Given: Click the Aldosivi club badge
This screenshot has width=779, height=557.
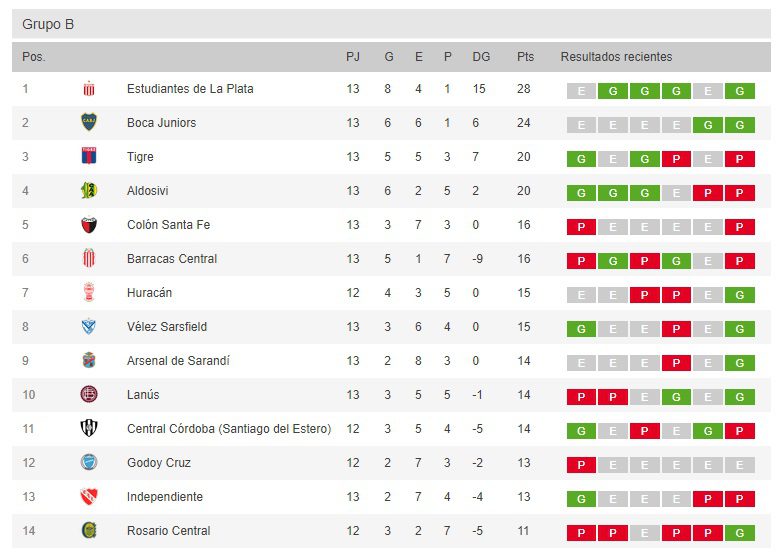Looking at the screenshot, I should coord(88,191).
